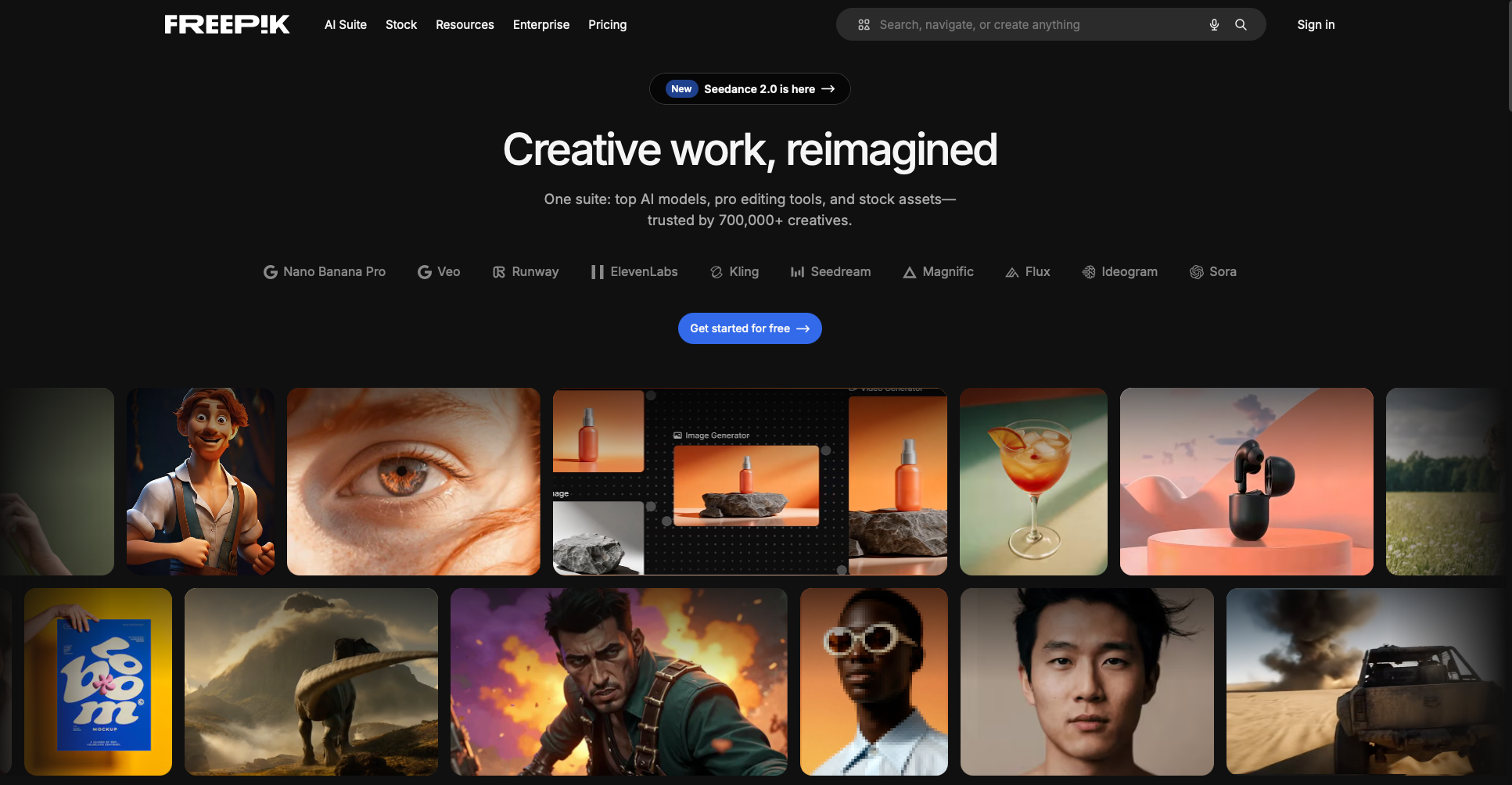Select the Flux model label

pyautogui.click(x=1037, y=272)
